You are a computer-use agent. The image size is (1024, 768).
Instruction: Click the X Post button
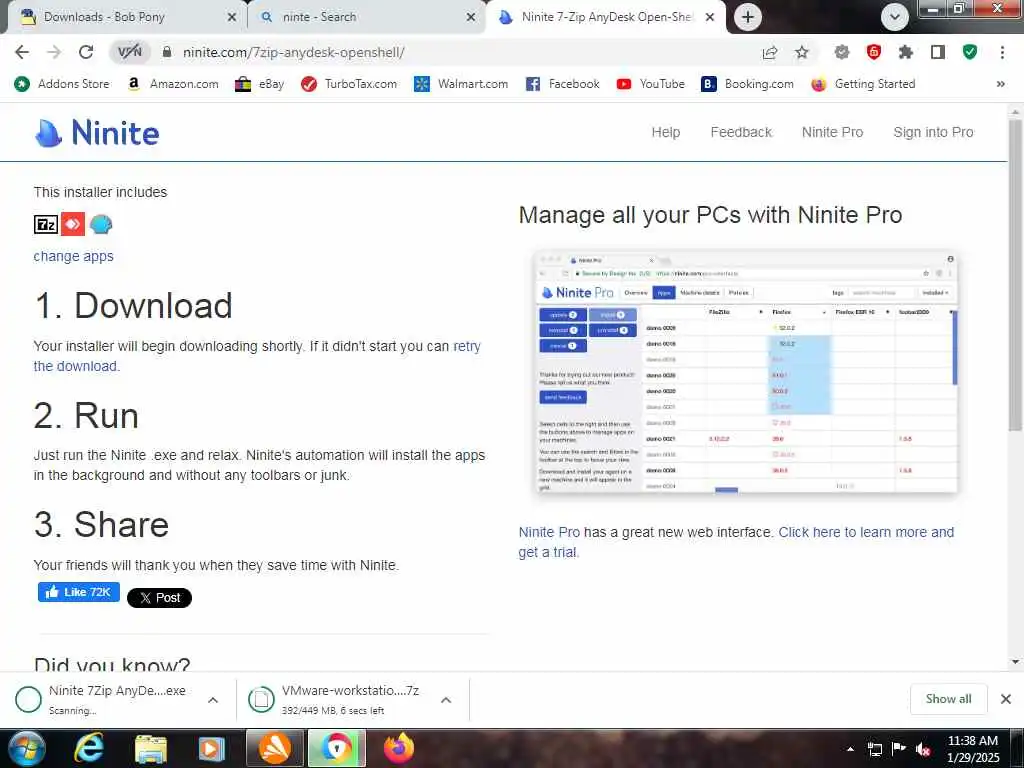click(x=159, y=598)
